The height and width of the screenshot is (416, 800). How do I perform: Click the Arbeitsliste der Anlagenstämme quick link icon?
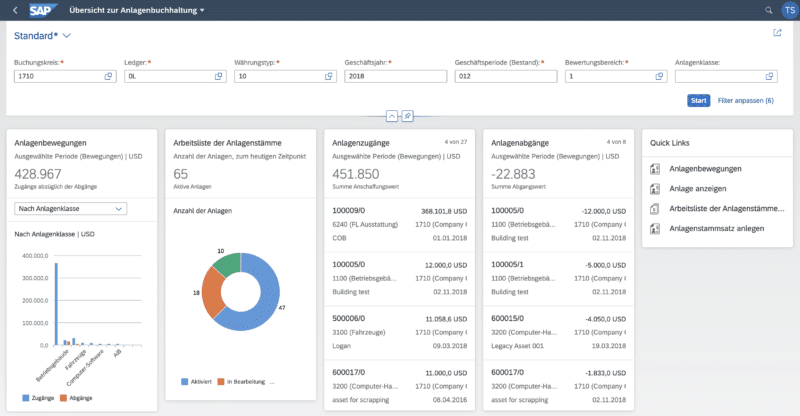(x=655, y=209)
